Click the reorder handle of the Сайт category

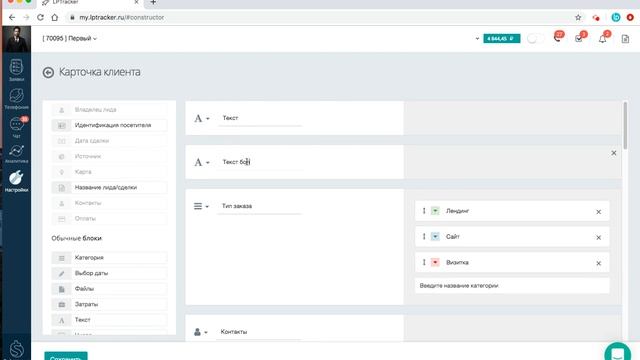(x=424, y=237)
